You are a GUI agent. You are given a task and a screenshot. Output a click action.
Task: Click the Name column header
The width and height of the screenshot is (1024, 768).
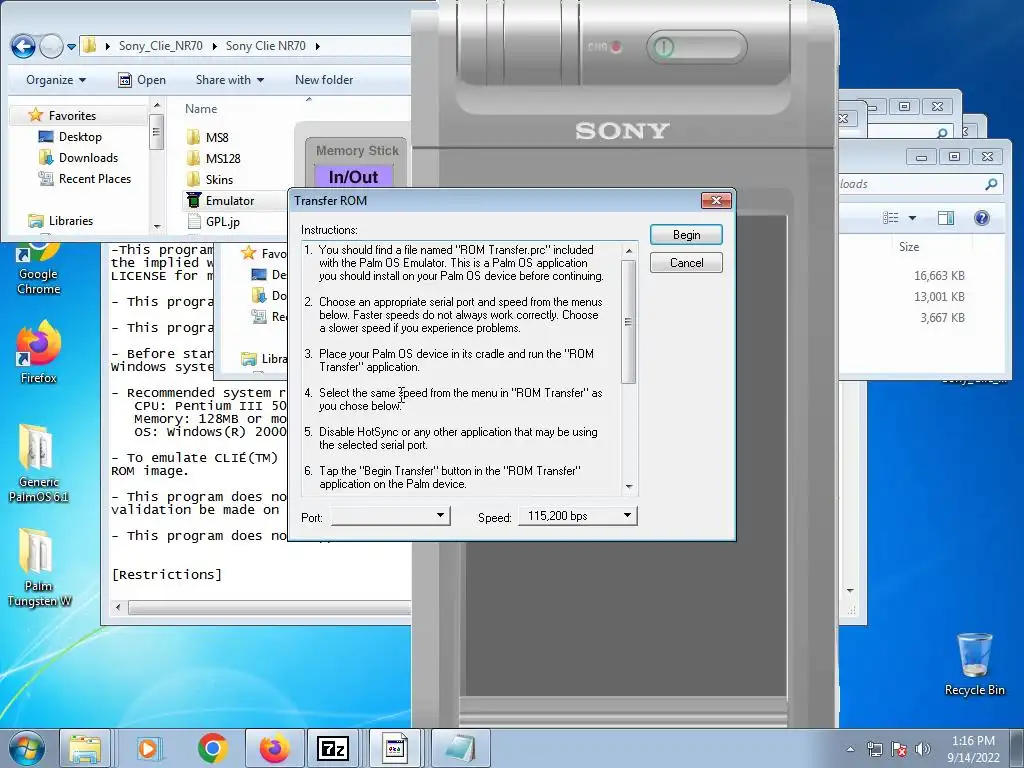point(200,109)
